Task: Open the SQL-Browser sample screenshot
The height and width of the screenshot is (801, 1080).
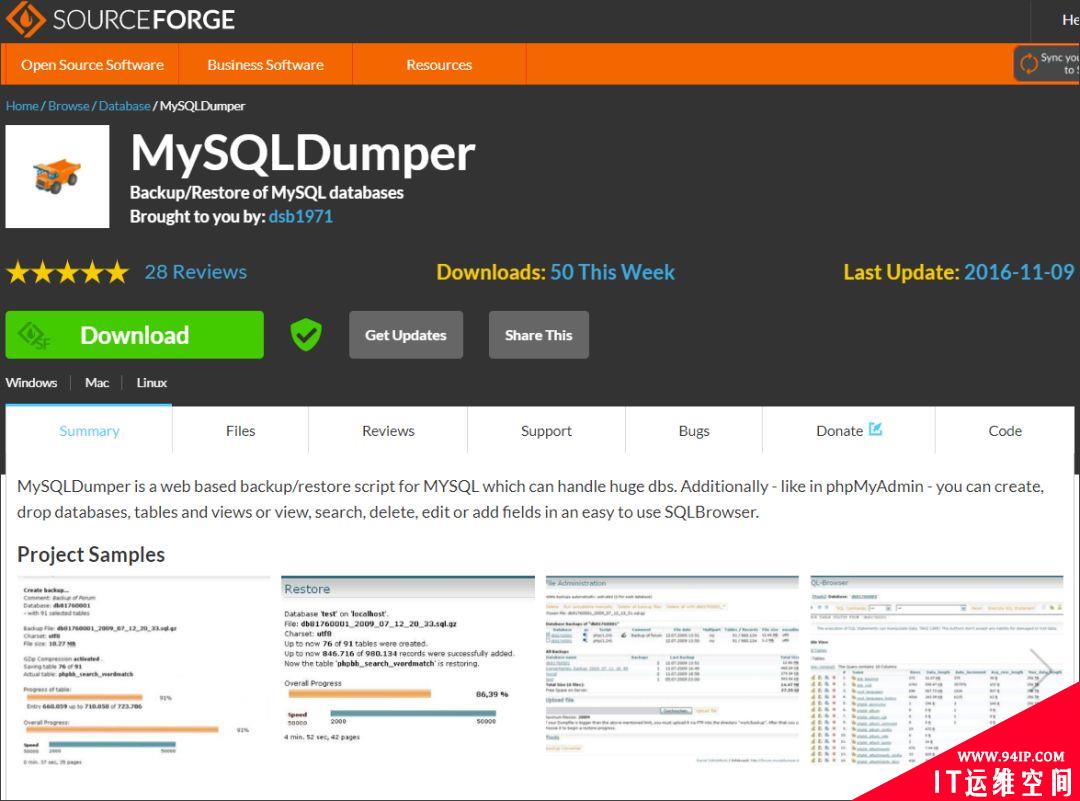Action: click(937, 671)
